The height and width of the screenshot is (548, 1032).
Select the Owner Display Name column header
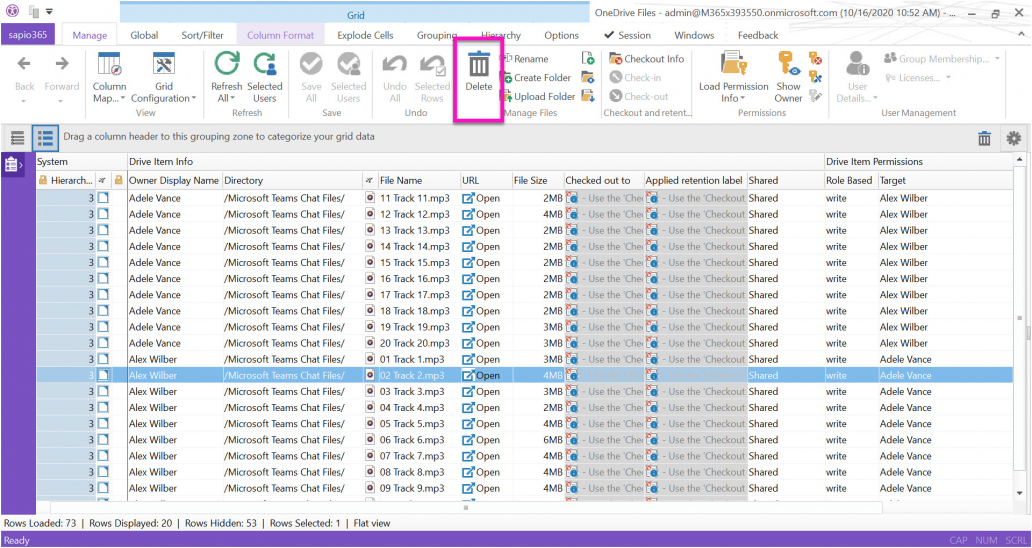pos(174,180)
